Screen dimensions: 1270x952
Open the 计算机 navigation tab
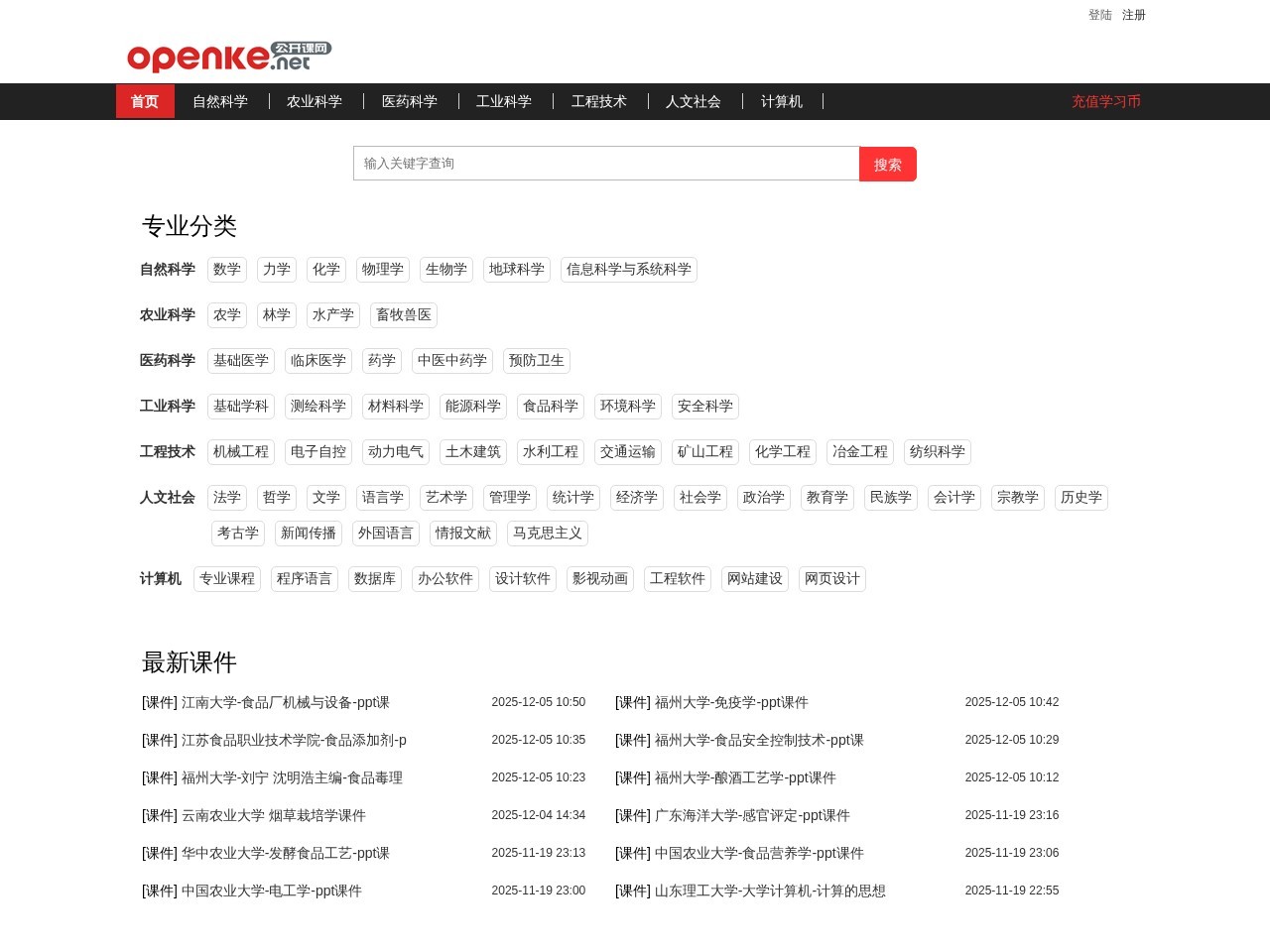782,101
